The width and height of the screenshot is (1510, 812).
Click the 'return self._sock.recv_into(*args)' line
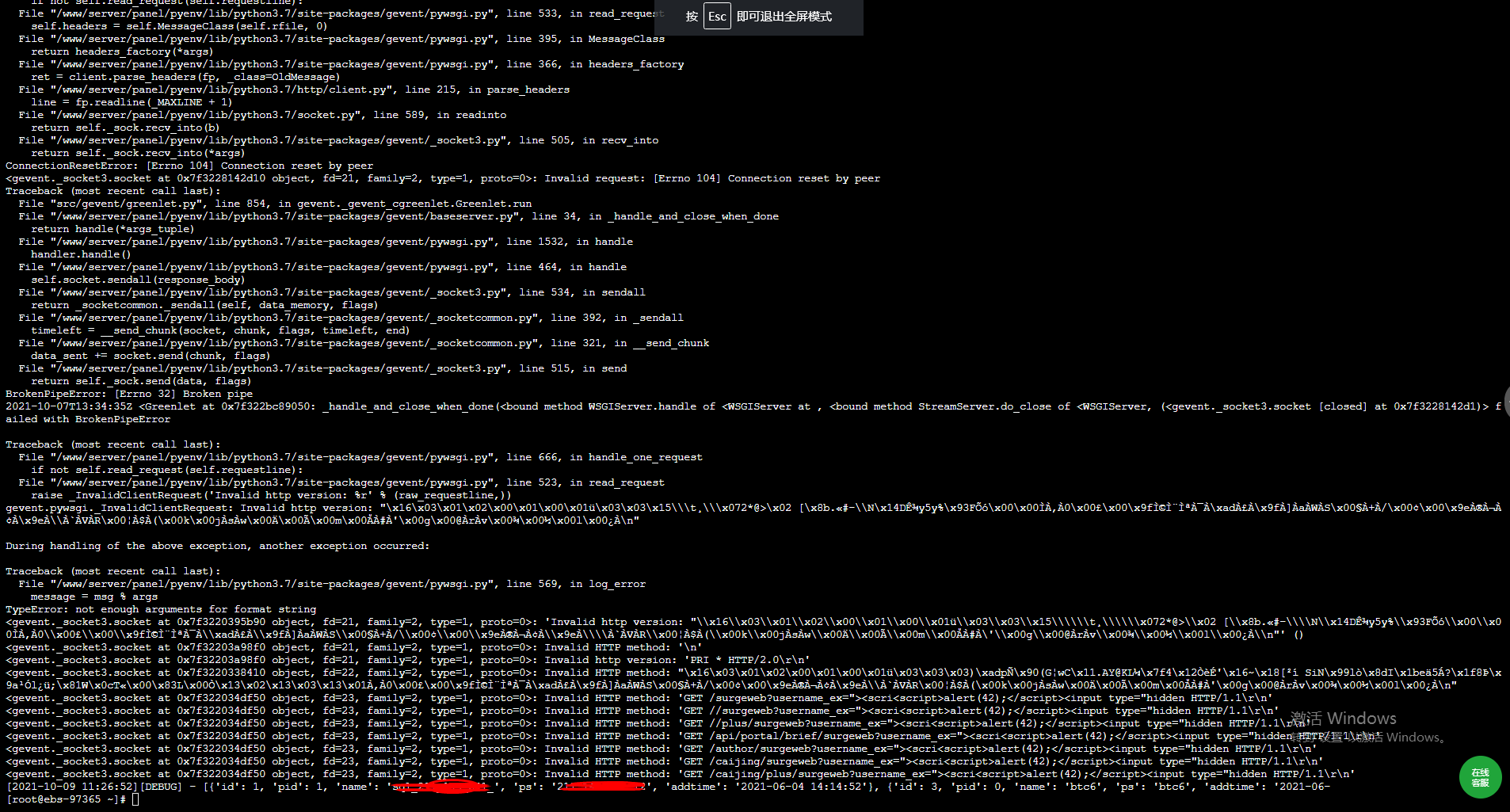pyautogui.click(x=138, y=153)
